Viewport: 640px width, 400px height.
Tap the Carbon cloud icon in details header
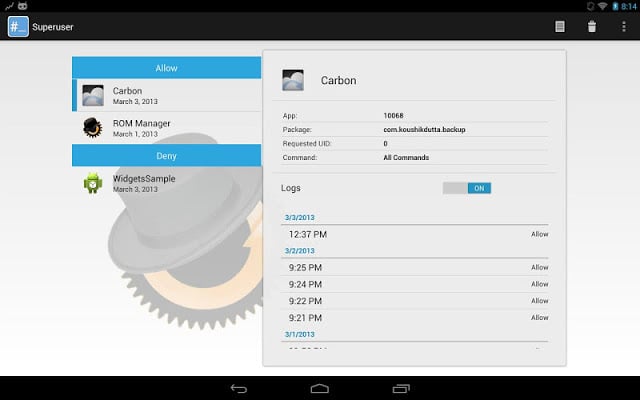294,80
